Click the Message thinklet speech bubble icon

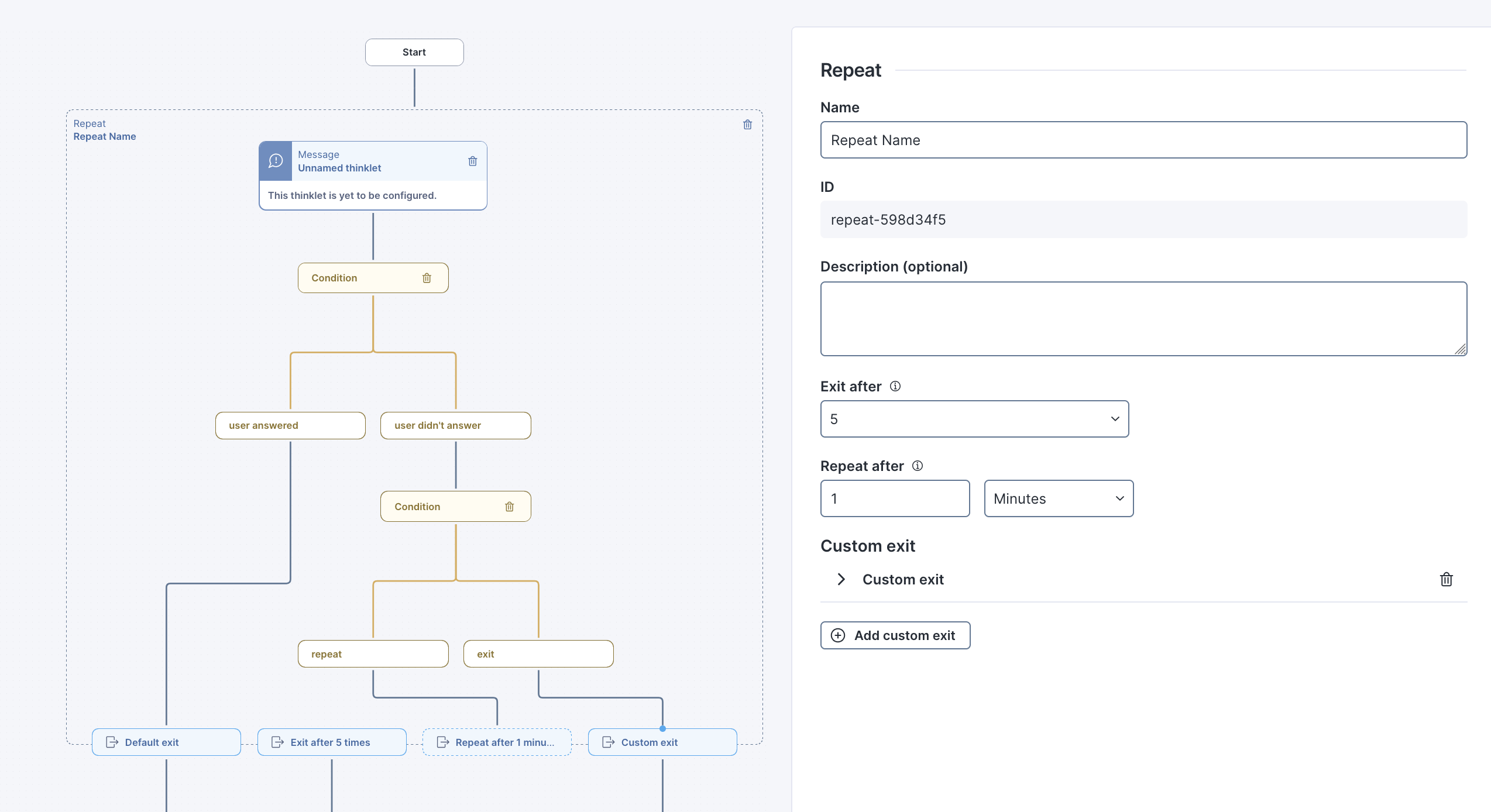pyautogui.click(x=276, y=161)
